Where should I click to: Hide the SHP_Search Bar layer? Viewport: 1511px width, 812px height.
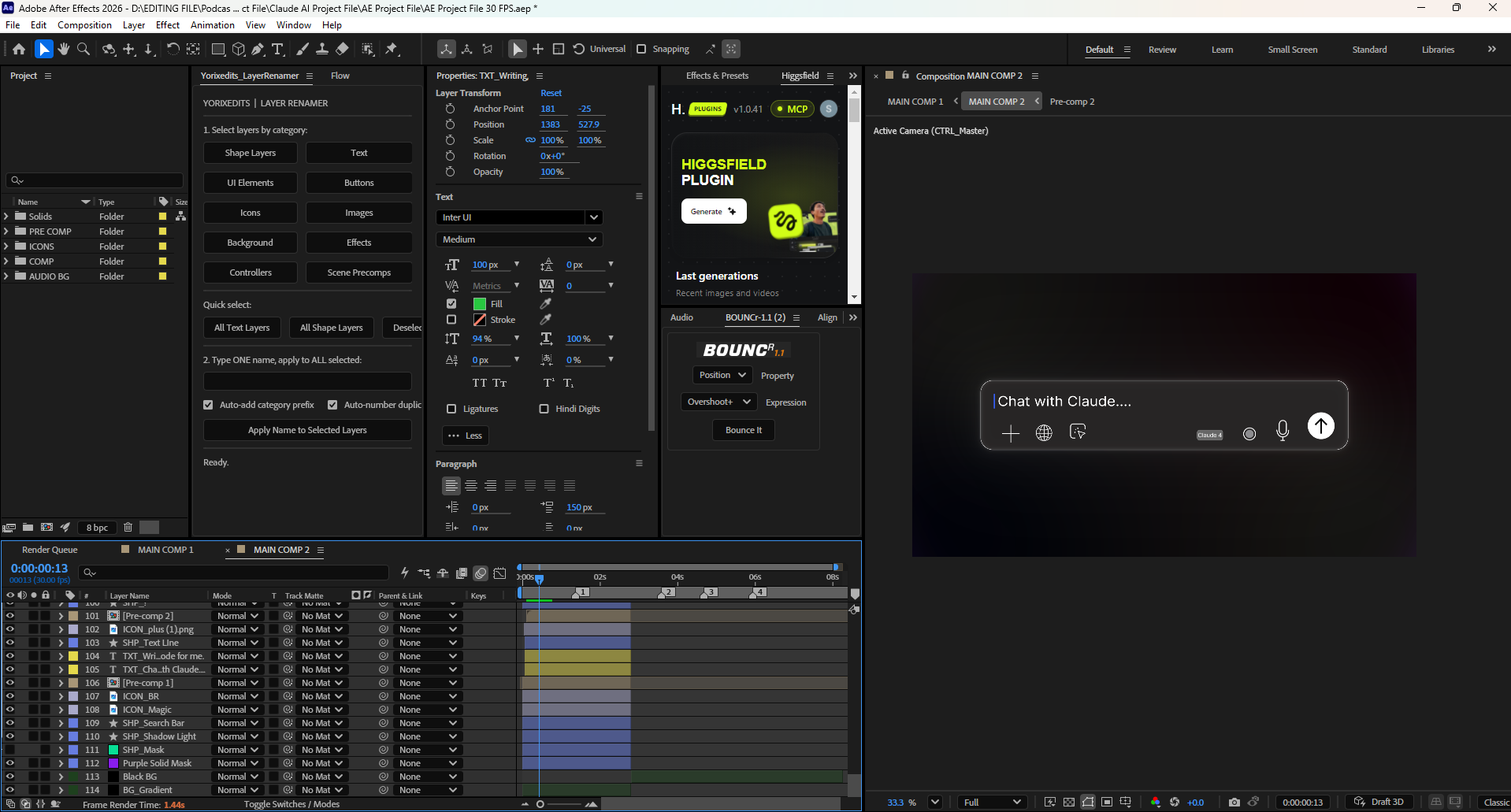click(10, 722)
